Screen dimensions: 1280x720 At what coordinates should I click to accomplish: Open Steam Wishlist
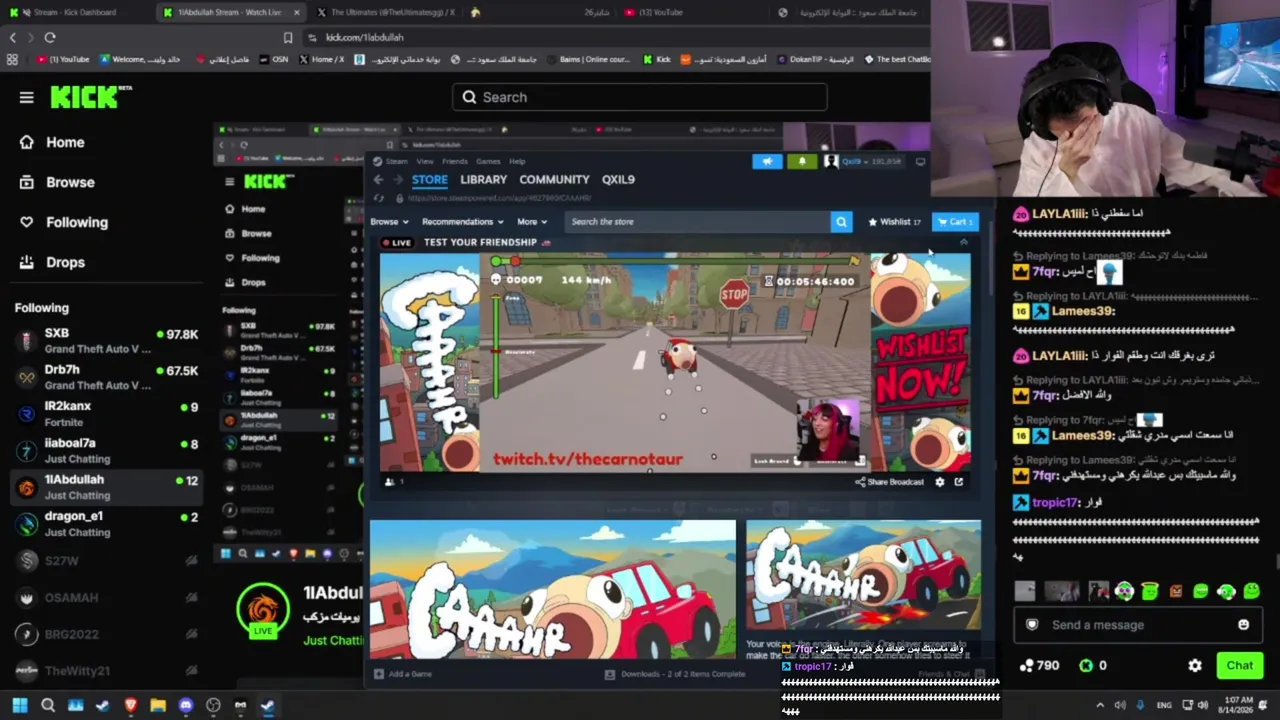(895, 222)
